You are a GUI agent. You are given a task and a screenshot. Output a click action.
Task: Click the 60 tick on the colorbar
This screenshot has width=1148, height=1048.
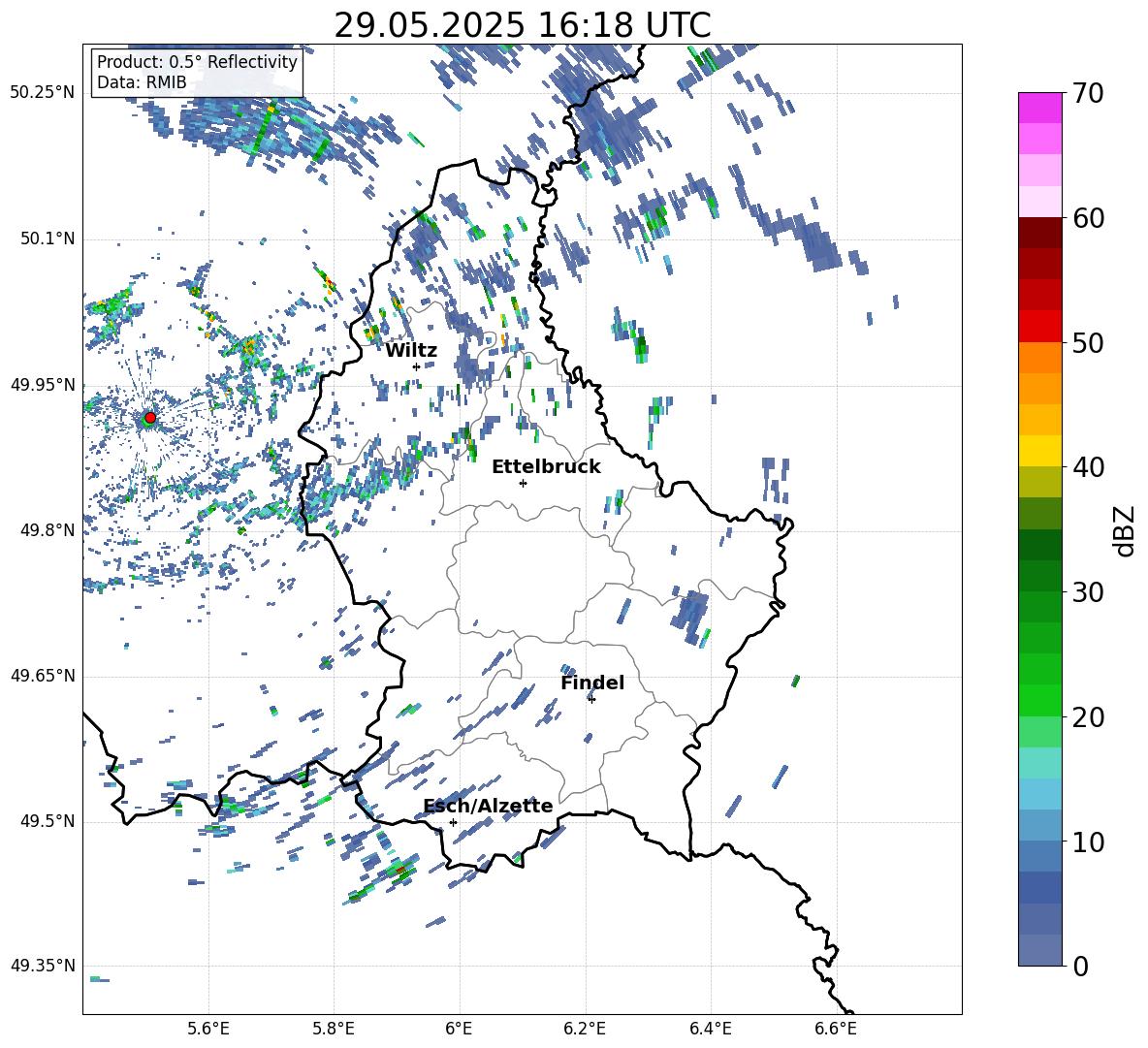click(1088, 218)
